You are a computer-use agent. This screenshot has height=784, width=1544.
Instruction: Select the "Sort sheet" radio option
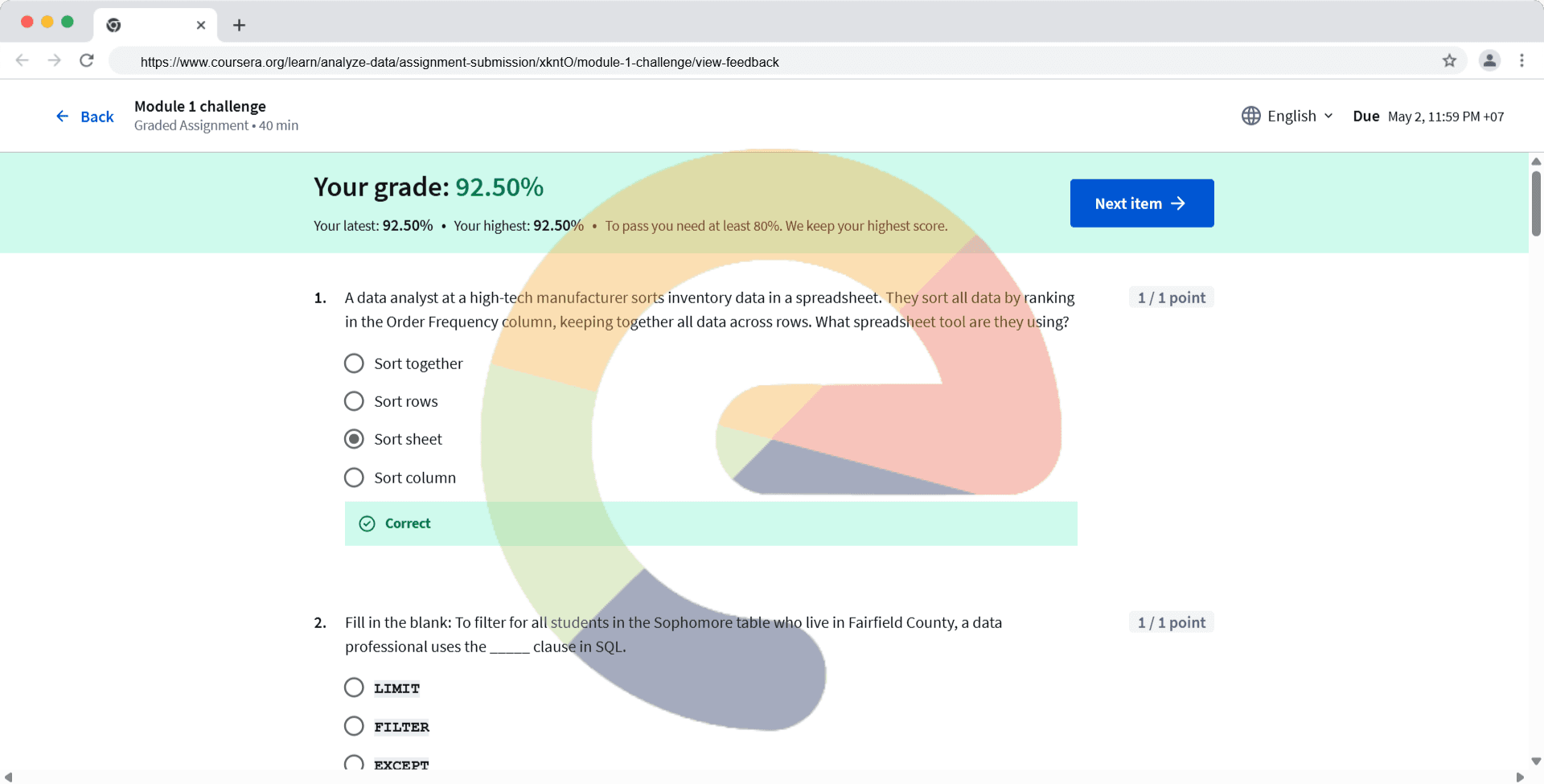[354, 439]
